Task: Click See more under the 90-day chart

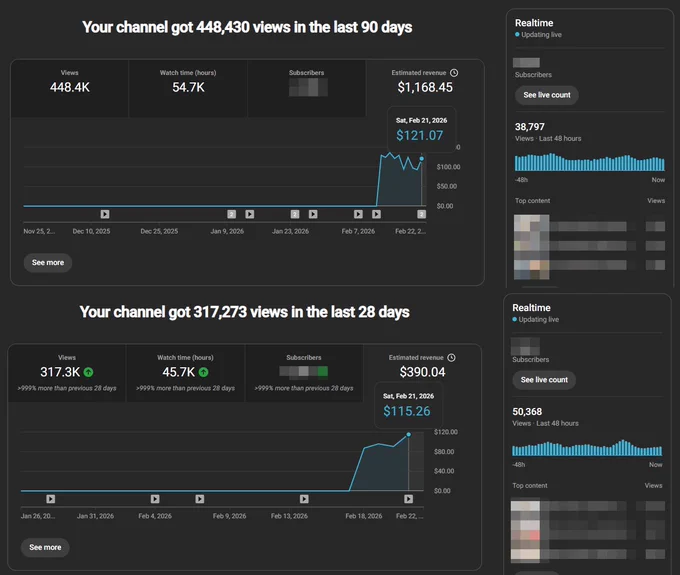Action: [x=48, y=263]
